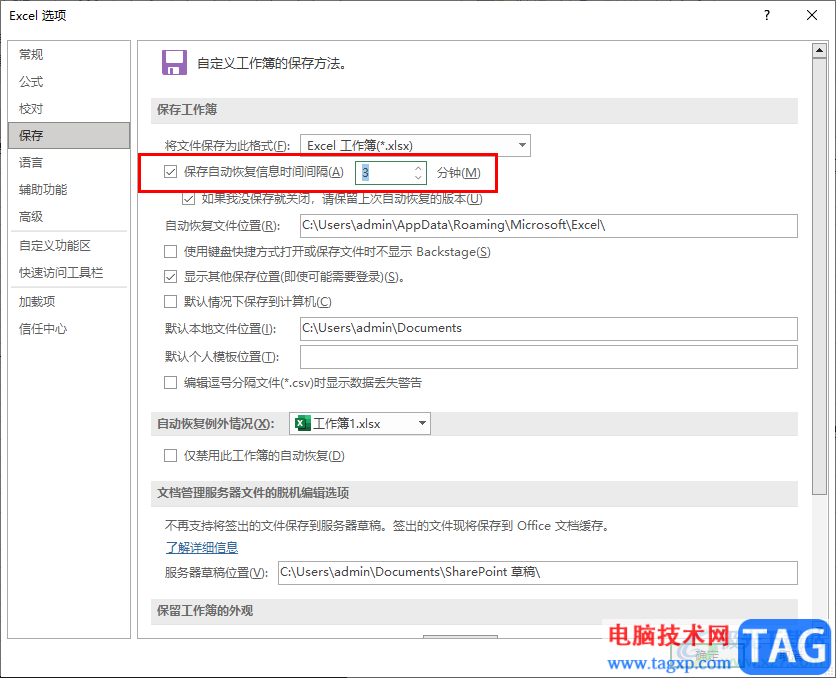Viewport: 836px width, 678px height.
Task: Click the purple floppy disk save icon
Action: pos(174,62)
